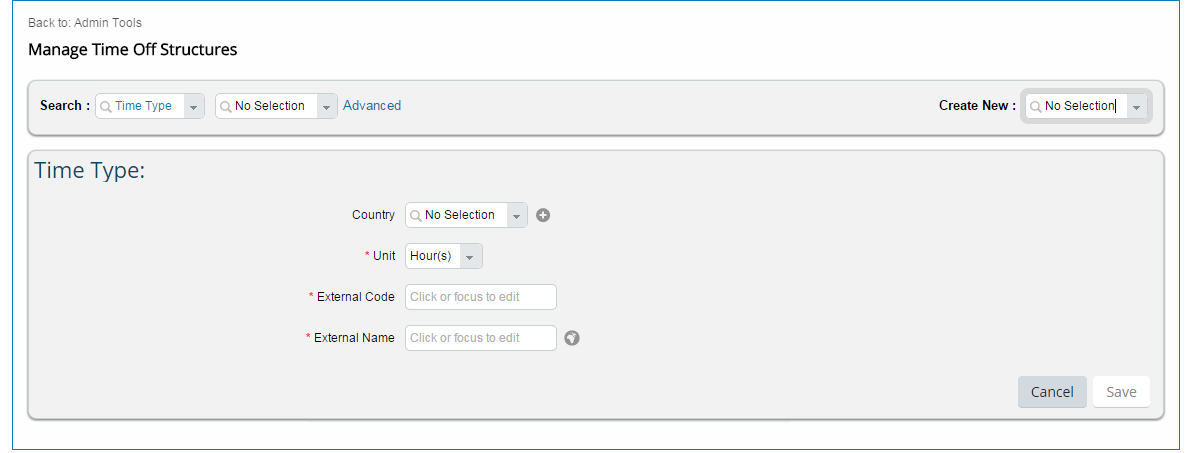1190x453 pixels.
Task: Click magnifier icon in Country field
Action: (416, 215)
